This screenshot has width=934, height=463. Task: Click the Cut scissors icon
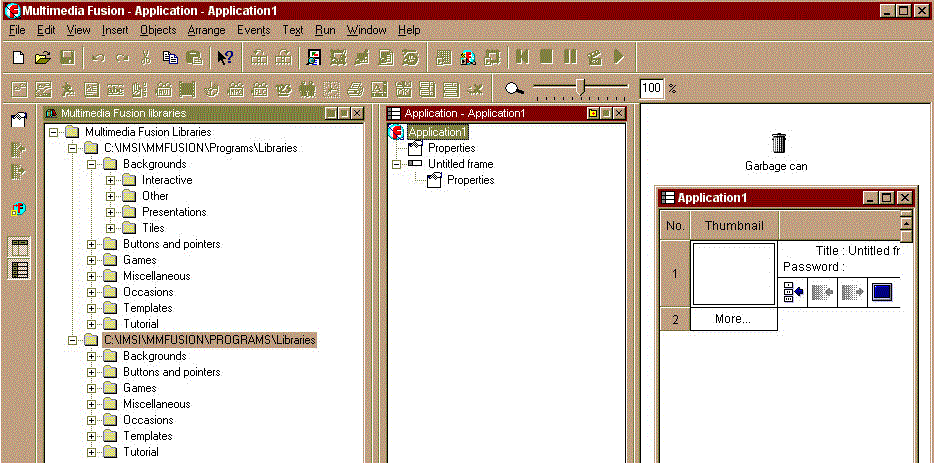click(146, 57)
